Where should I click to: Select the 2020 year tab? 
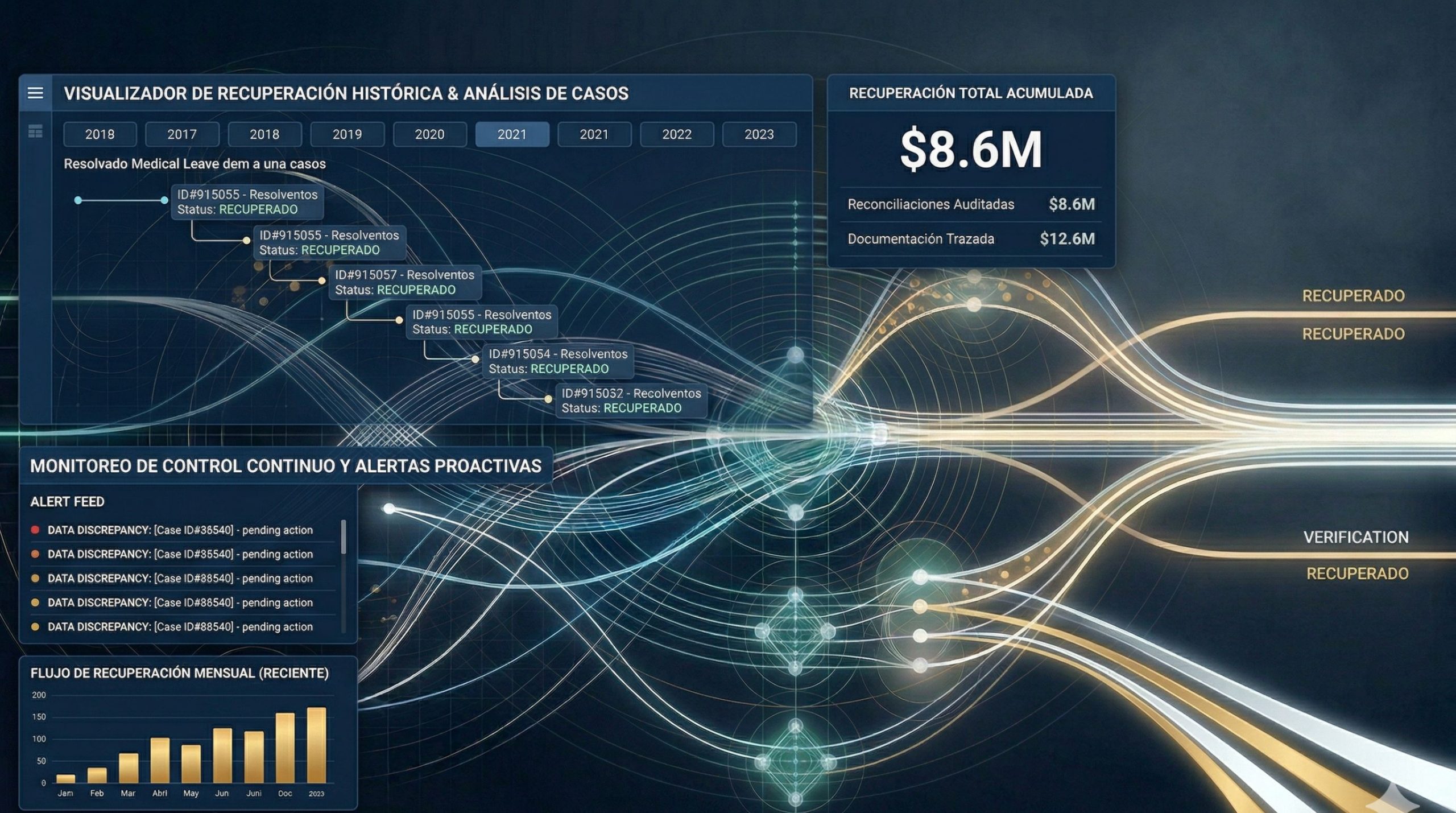[429, 134]
